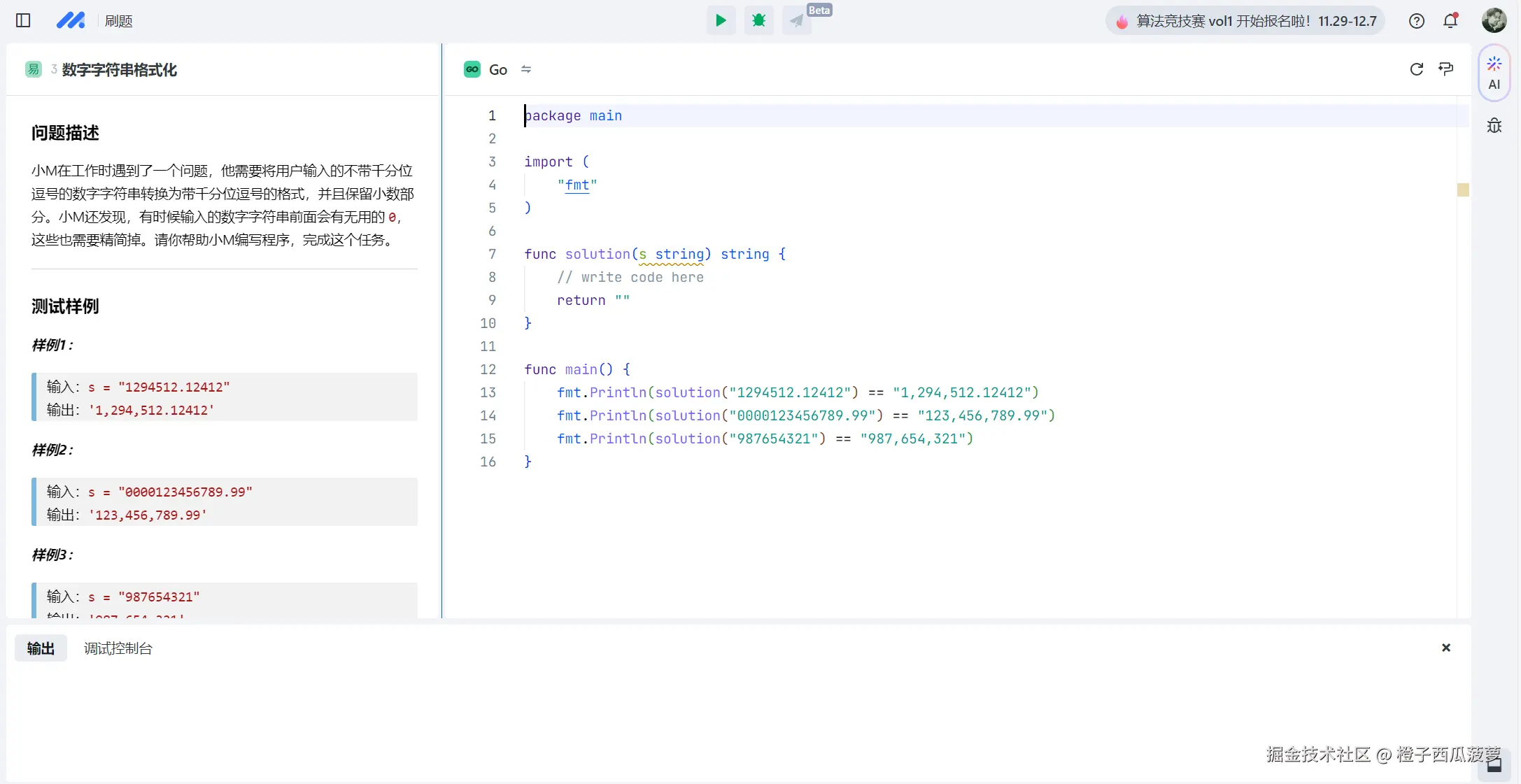Screen dimensions: 1521x784
Task: Click the swap language arrows icon
Action: 526,69
